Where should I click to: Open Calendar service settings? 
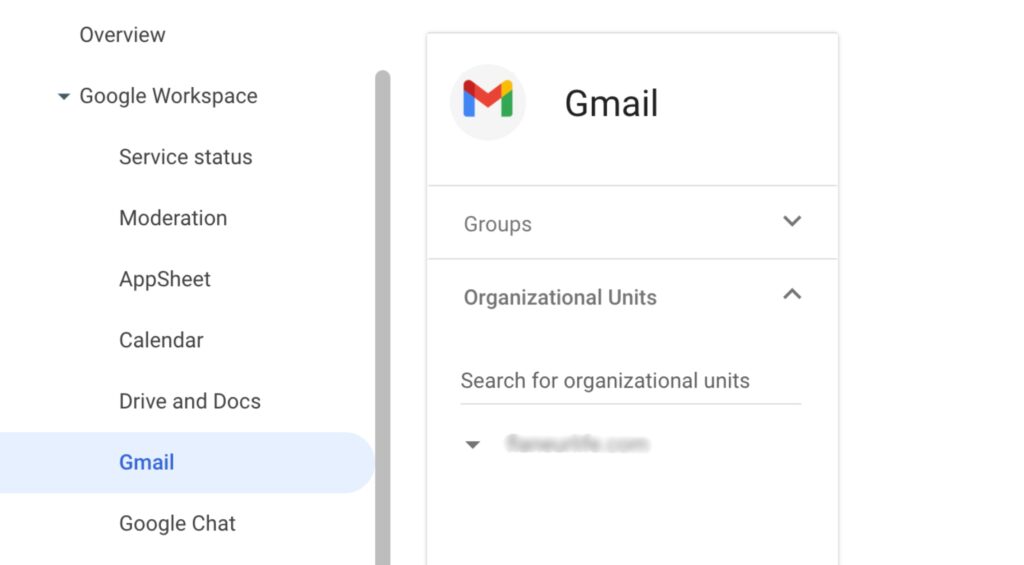[x=161, y=340]
